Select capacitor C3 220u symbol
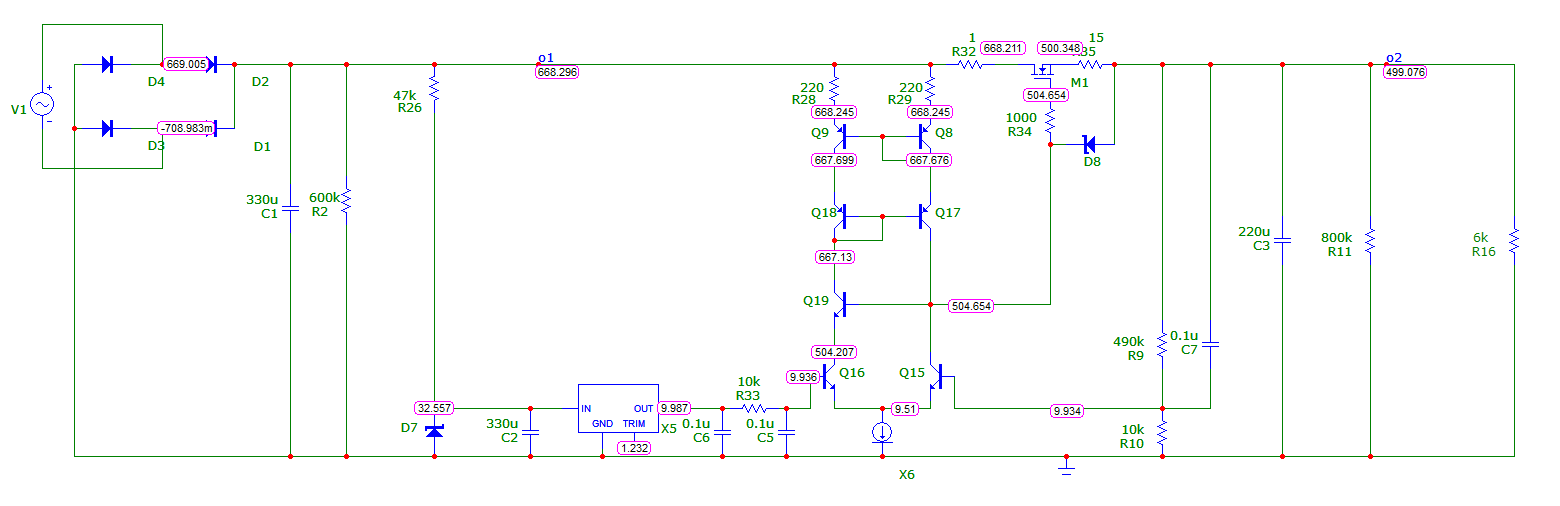This screenshot has height=506, width=1560. (x=1282, y=241)
